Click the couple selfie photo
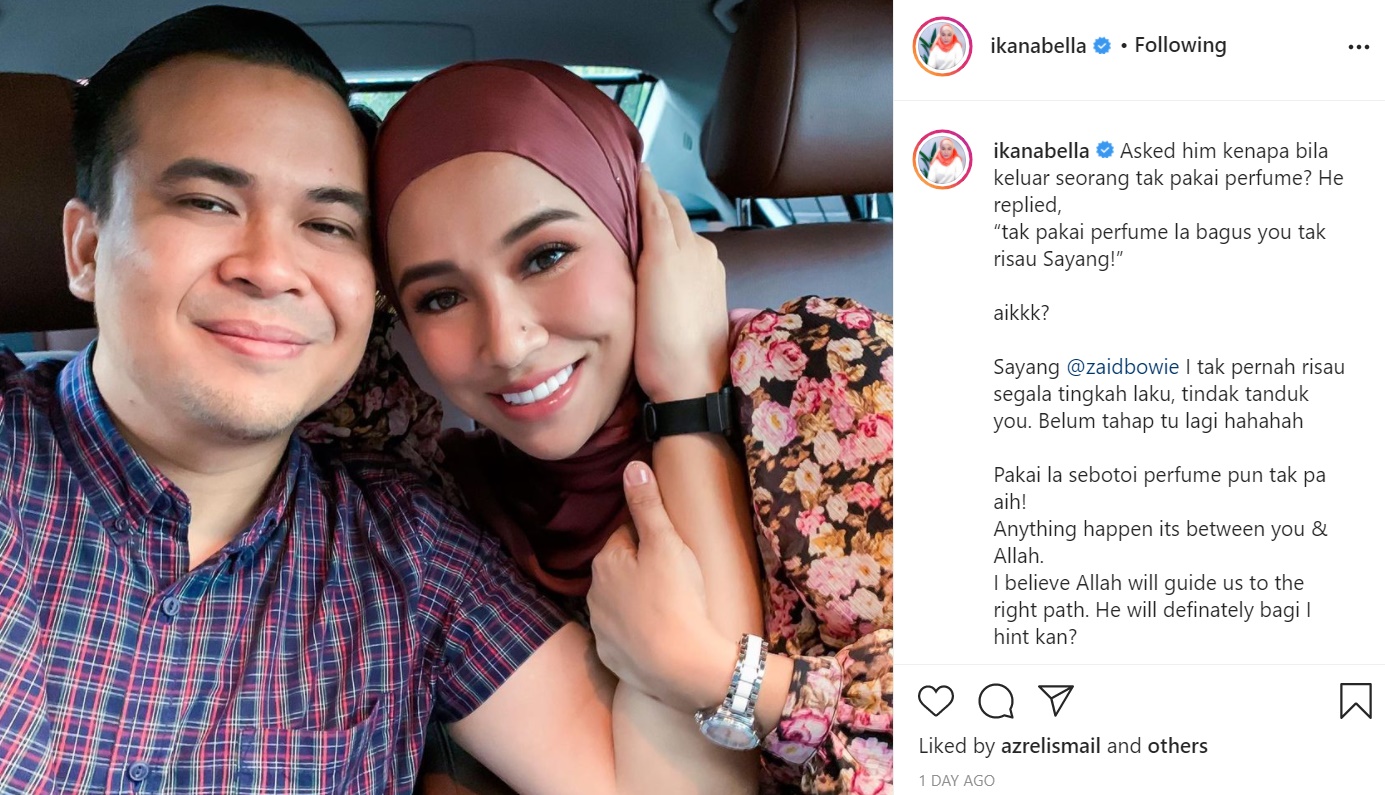Image resolution: width=1385 pixels, height=795 pixels. [x=446, y=397]
